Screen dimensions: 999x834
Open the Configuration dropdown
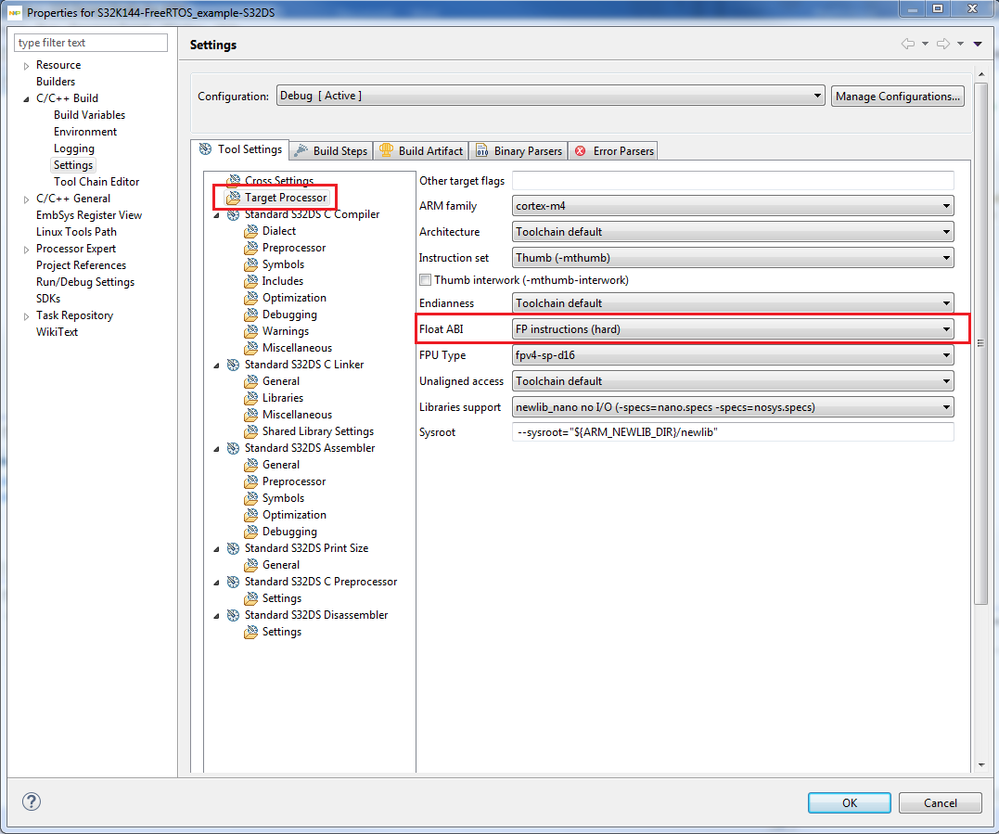(550, 96)
